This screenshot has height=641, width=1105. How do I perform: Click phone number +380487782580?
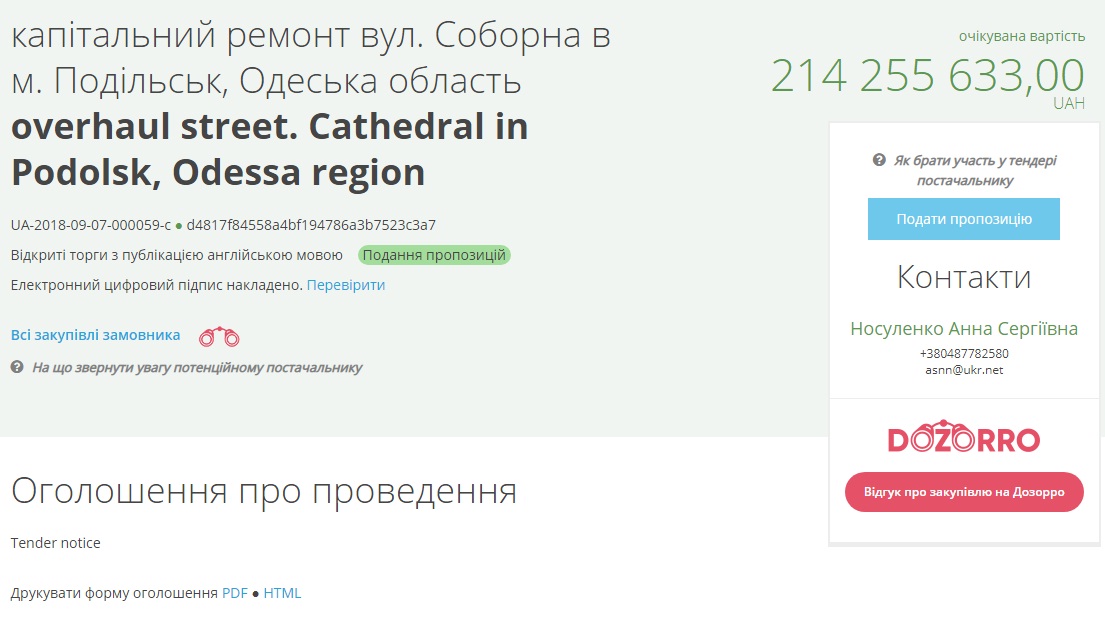click(964, 353)
